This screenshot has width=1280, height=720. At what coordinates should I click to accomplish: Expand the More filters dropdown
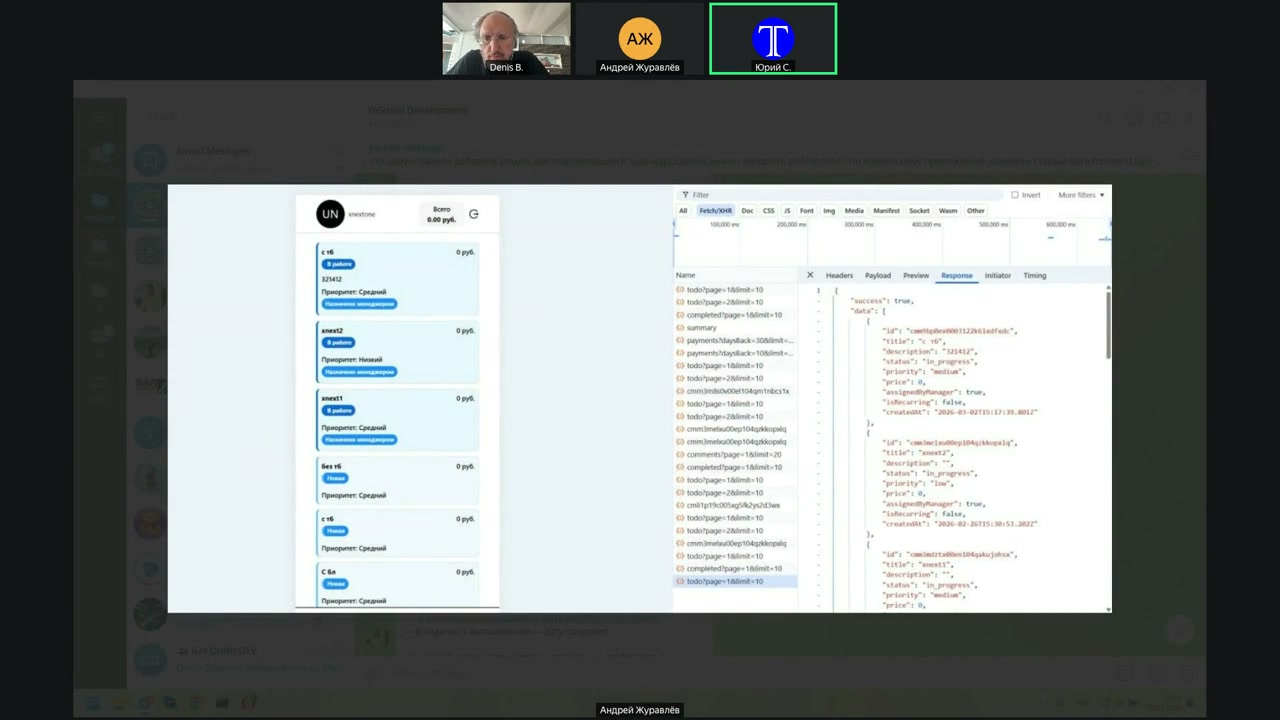(x=1081, y=195)
